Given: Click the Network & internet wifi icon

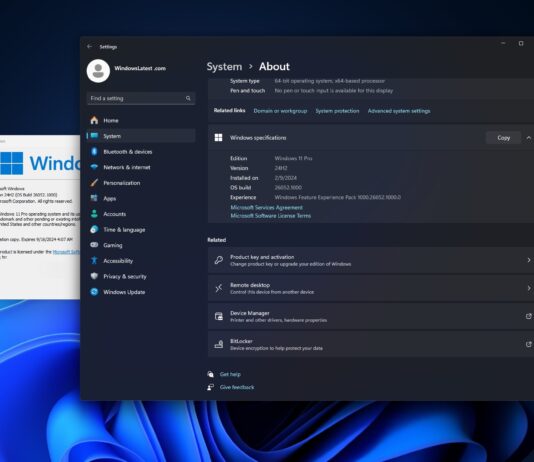Looking at the screenshot, I should pos(94,167).
